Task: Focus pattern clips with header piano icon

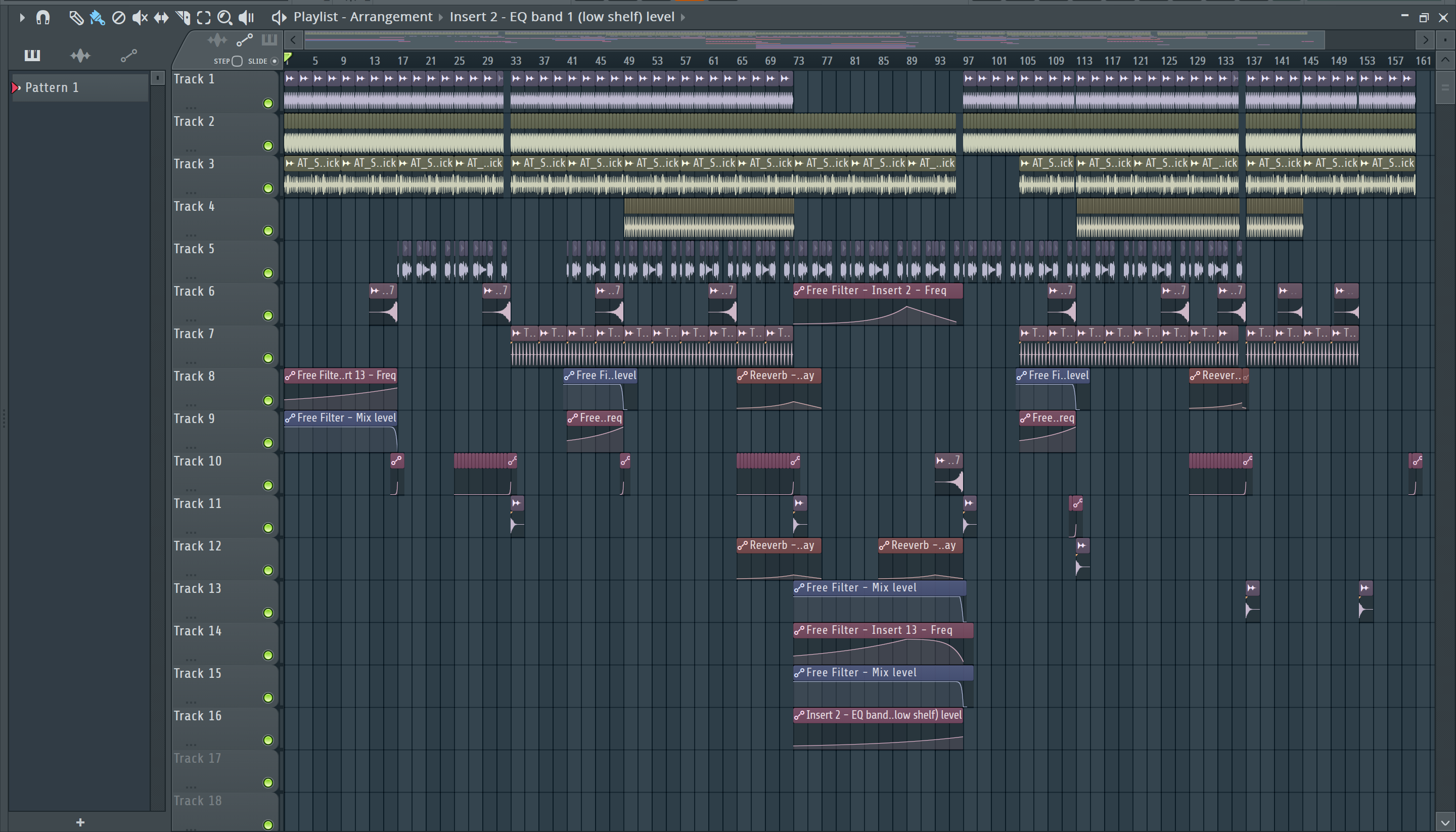Action: 269,40
